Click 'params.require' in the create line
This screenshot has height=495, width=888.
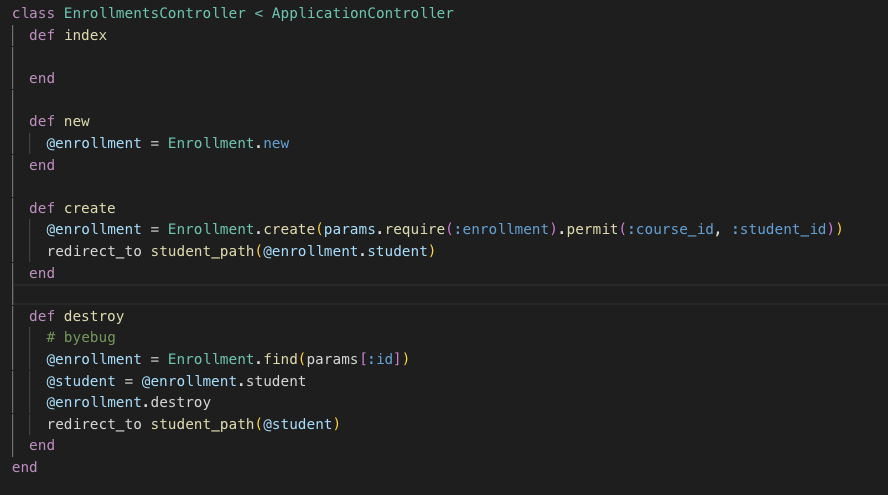(385, 229)
